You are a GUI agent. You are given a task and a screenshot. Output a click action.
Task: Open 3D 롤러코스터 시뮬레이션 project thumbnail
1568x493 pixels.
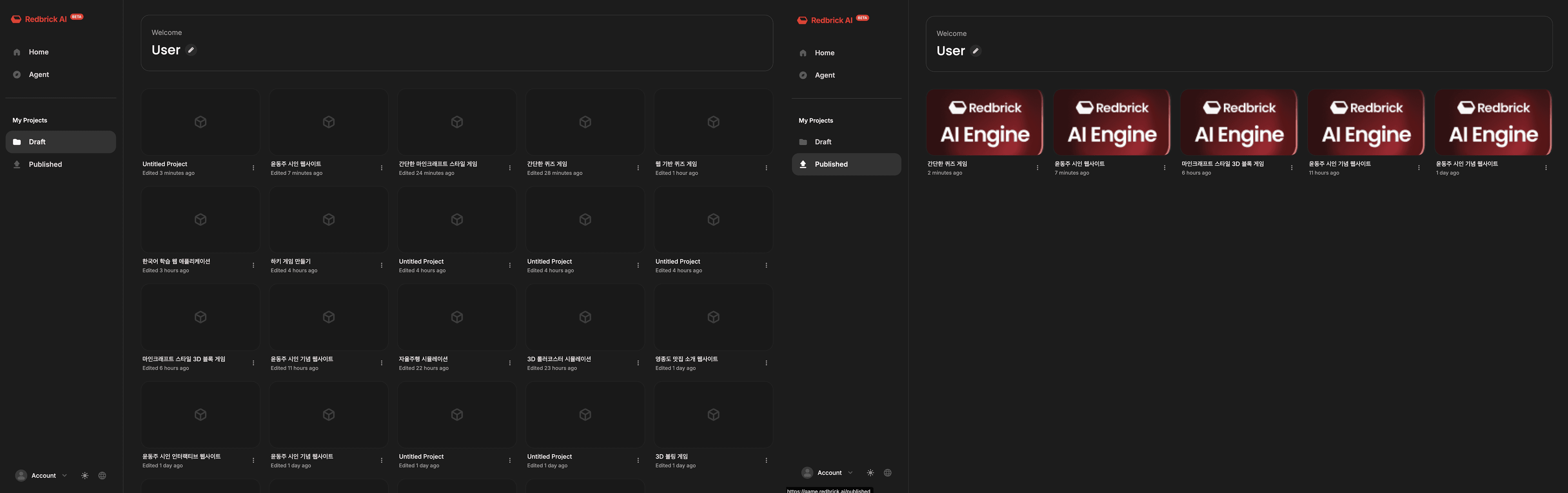point(585,317)
